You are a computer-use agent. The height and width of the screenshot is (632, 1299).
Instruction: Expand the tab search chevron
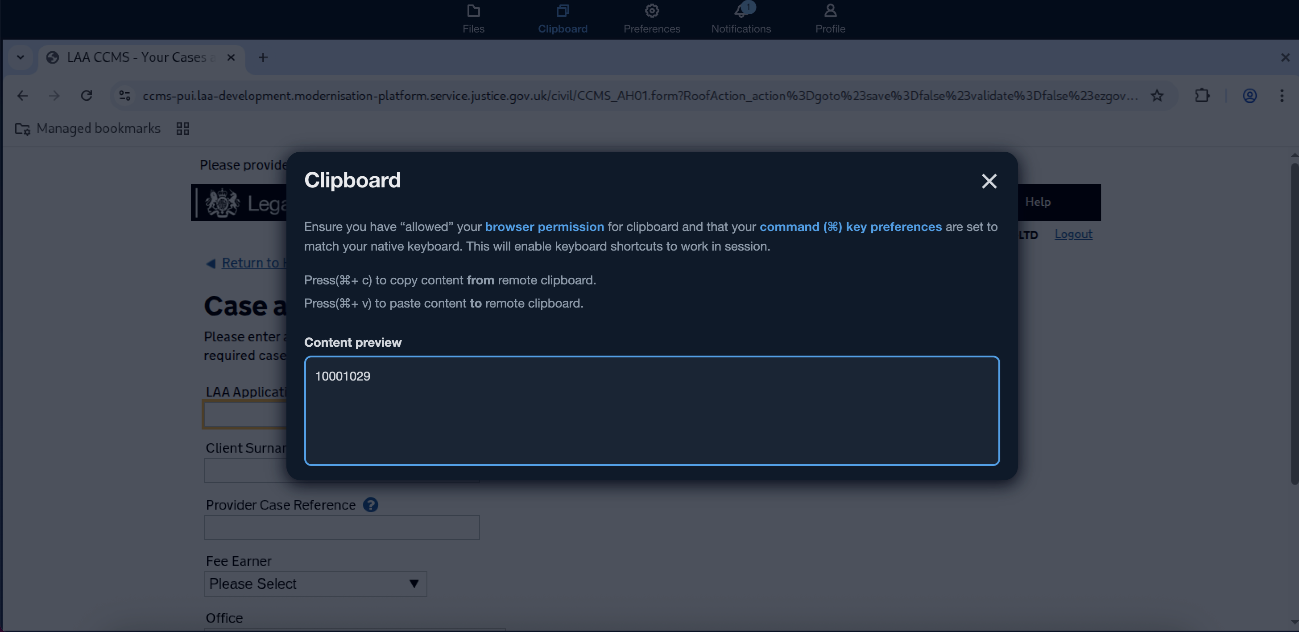20,58
